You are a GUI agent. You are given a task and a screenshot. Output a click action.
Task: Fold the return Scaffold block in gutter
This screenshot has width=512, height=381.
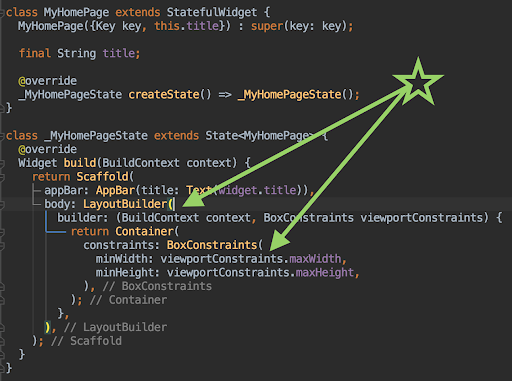[2, 177]
